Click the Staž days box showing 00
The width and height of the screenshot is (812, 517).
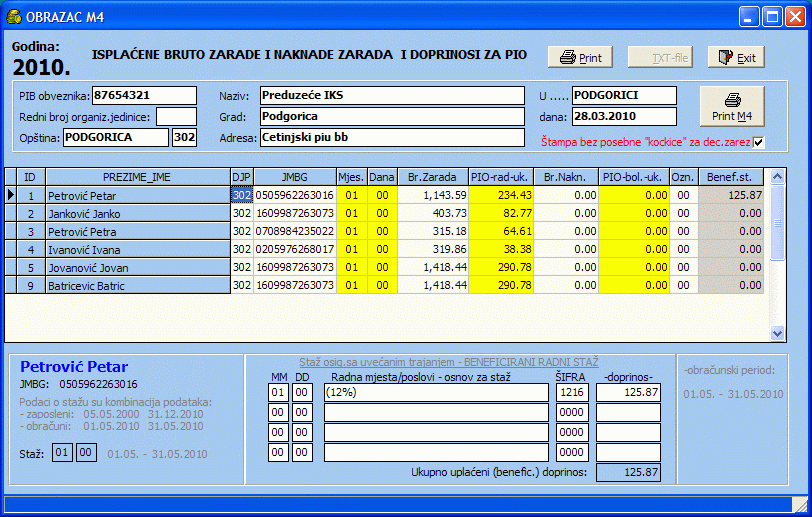tap(86, 453)
